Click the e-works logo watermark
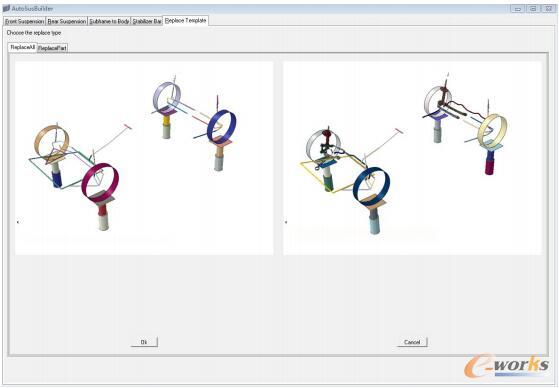The width and height of the screenshot is (559, 388). click(x=506, y=367)
